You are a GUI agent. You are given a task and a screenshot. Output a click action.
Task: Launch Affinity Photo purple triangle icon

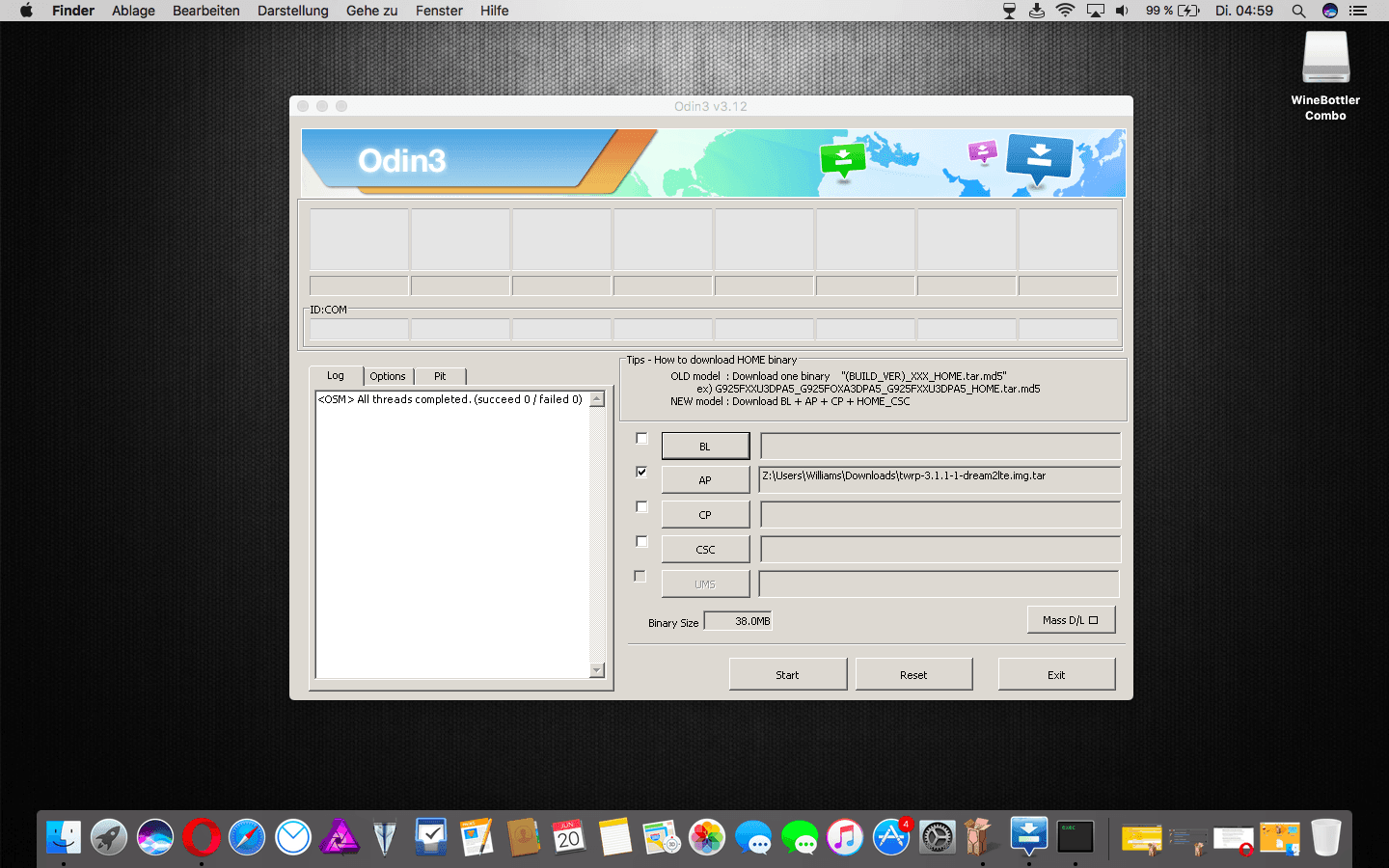340,837
